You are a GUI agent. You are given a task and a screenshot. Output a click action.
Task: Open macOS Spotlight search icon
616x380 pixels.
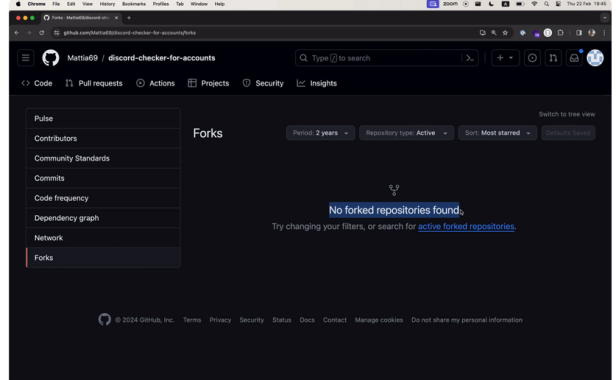tap(546, 4)
